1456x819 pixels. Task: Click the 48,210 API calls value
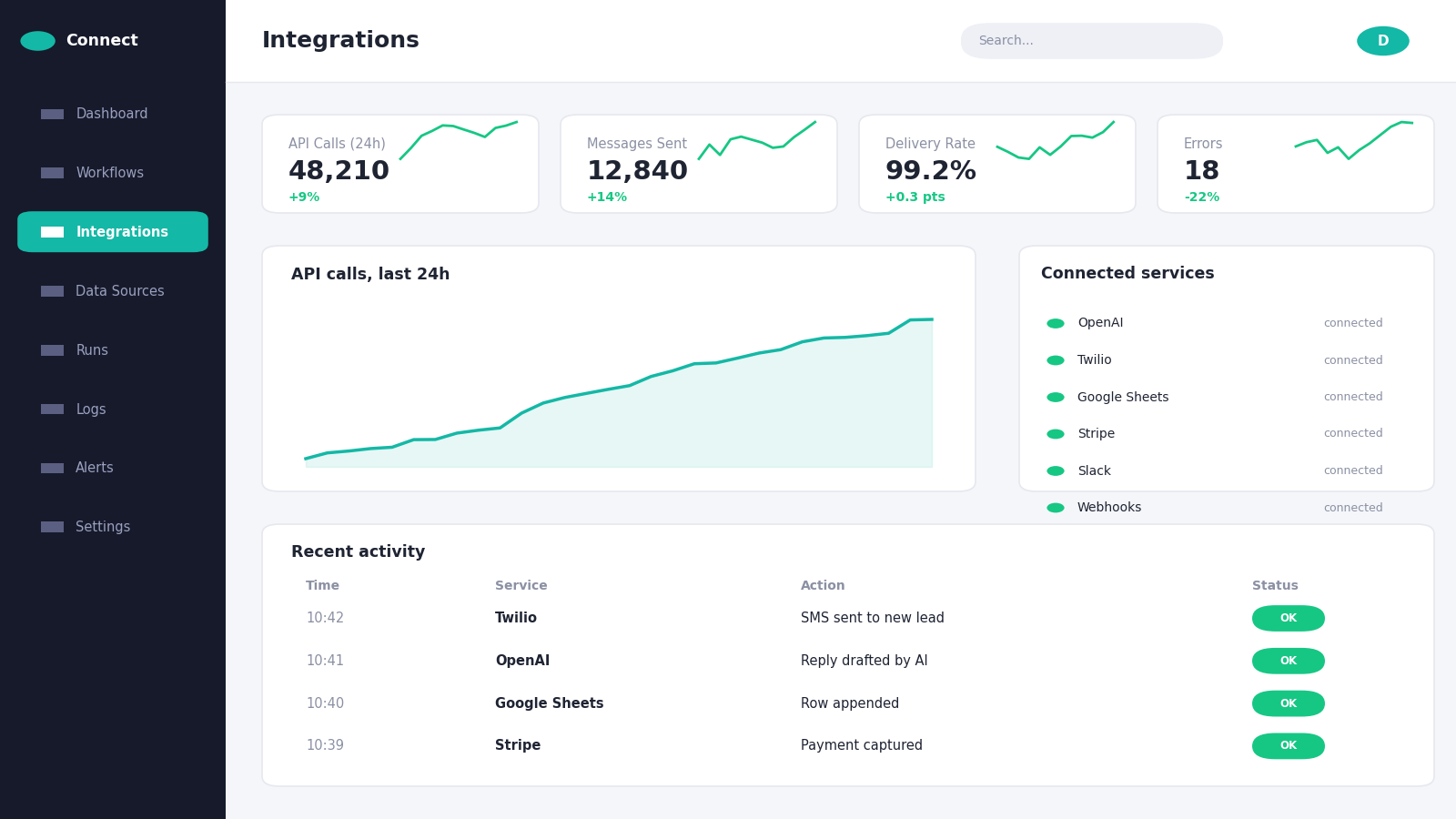[x=339, y=170]
